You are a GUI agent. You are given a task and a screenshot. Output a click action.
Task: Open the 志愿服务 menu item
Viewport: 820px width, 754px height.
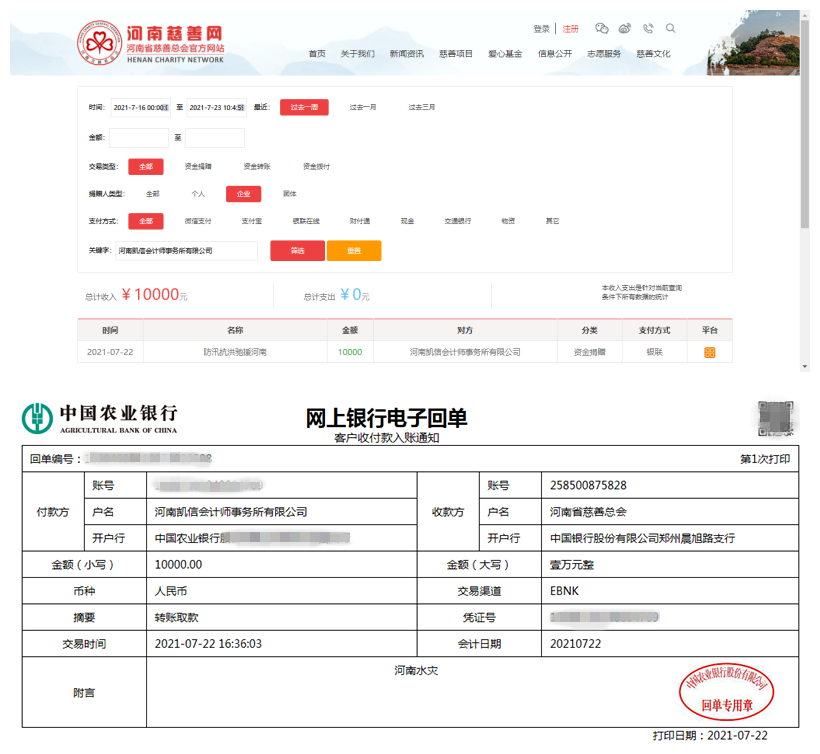click(x=604, y=54)
